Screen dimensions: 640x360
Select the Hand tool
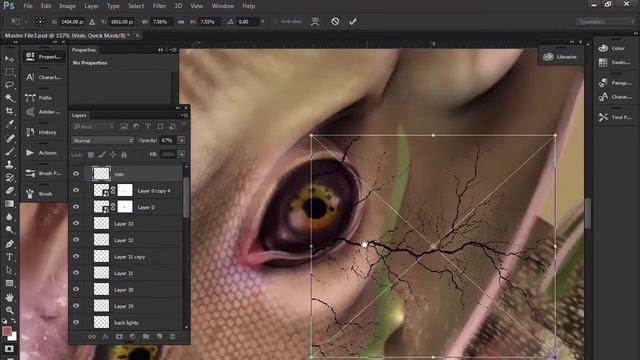(x=9, y=297)
